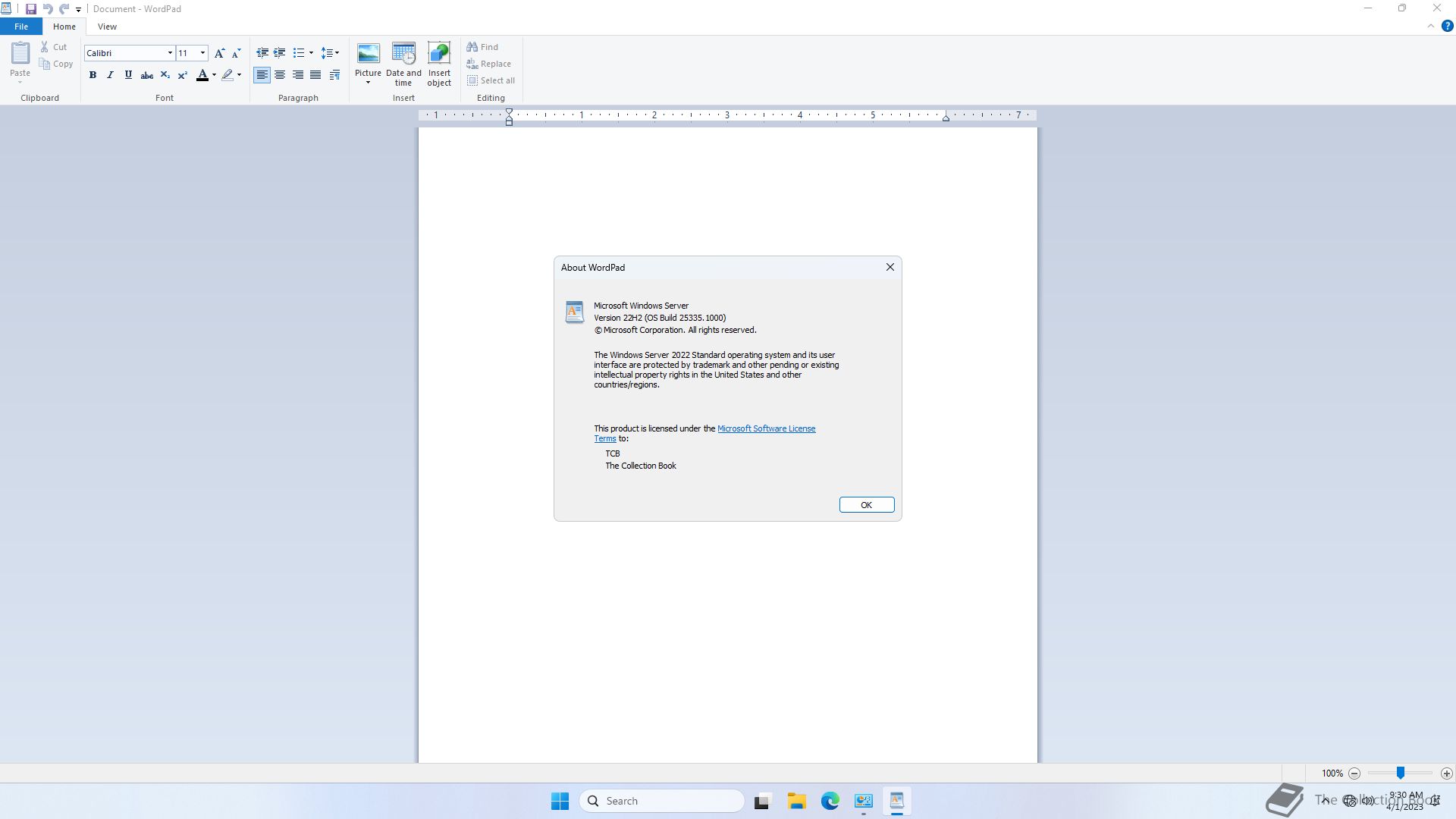
Task: Toggle Strikethrough formatting
Action: (147, 75)
